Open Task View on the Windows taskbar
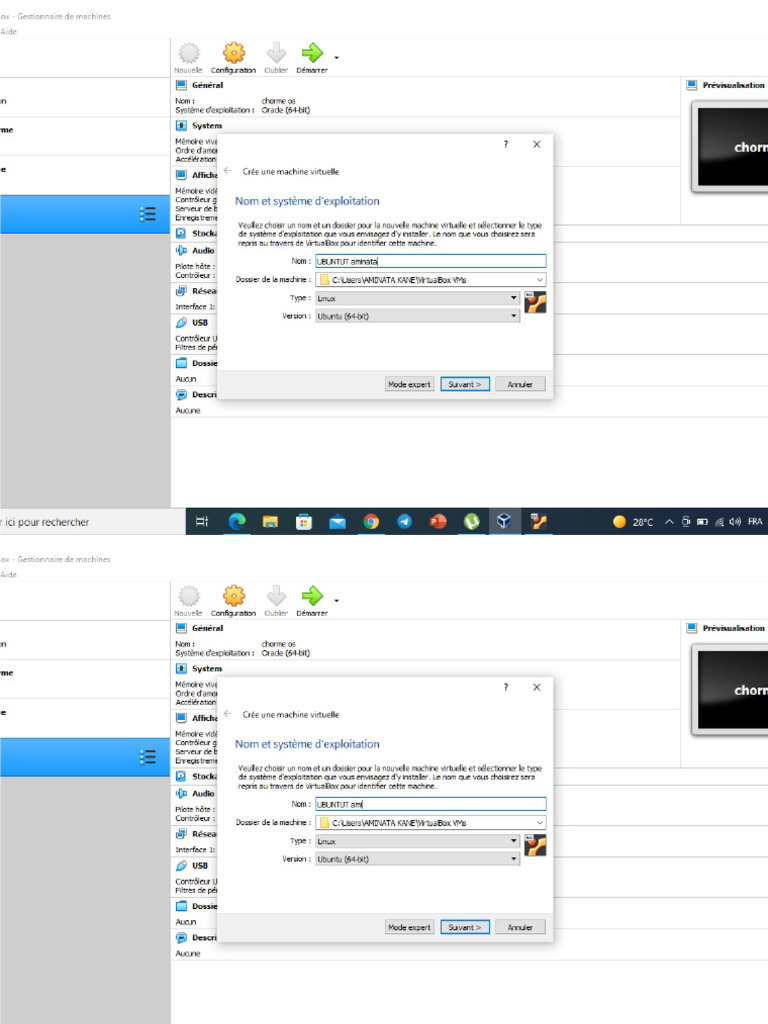Viewport: 768px width, 1024px height. (x=202, y=521)
